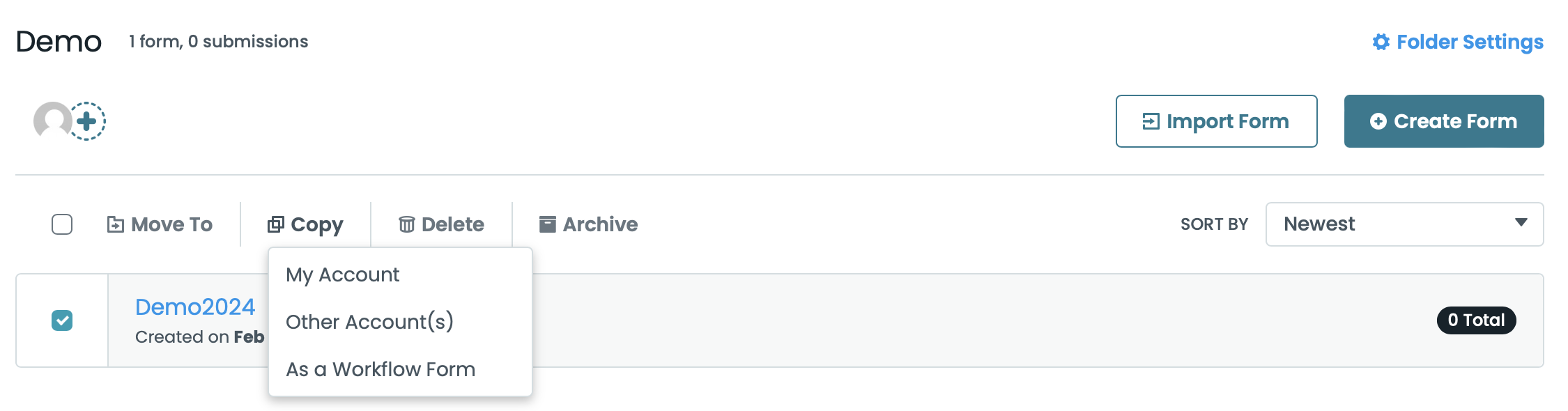This screenshot has width=1568, height=411.
Task: Choose As a Workflow Form option
Action: tap(381, 369)
